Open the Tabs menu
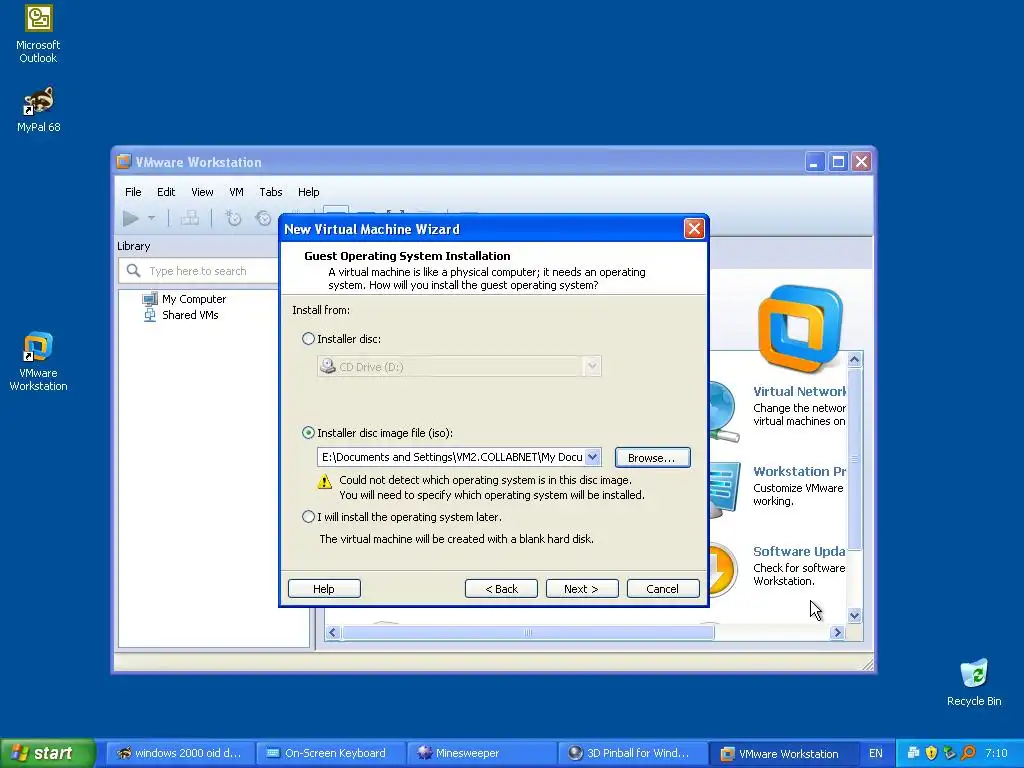This screenshot has height=768, width=1024. tap(271, 192)
